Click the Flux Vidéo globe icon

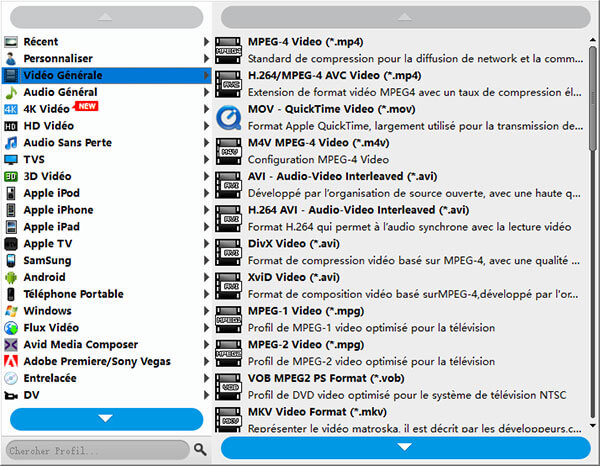tap(11, 328)
